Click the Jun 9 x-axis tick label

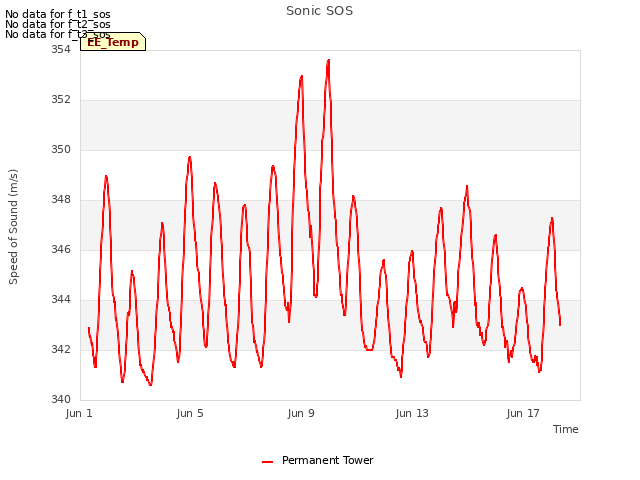click(x=301, y=413)
